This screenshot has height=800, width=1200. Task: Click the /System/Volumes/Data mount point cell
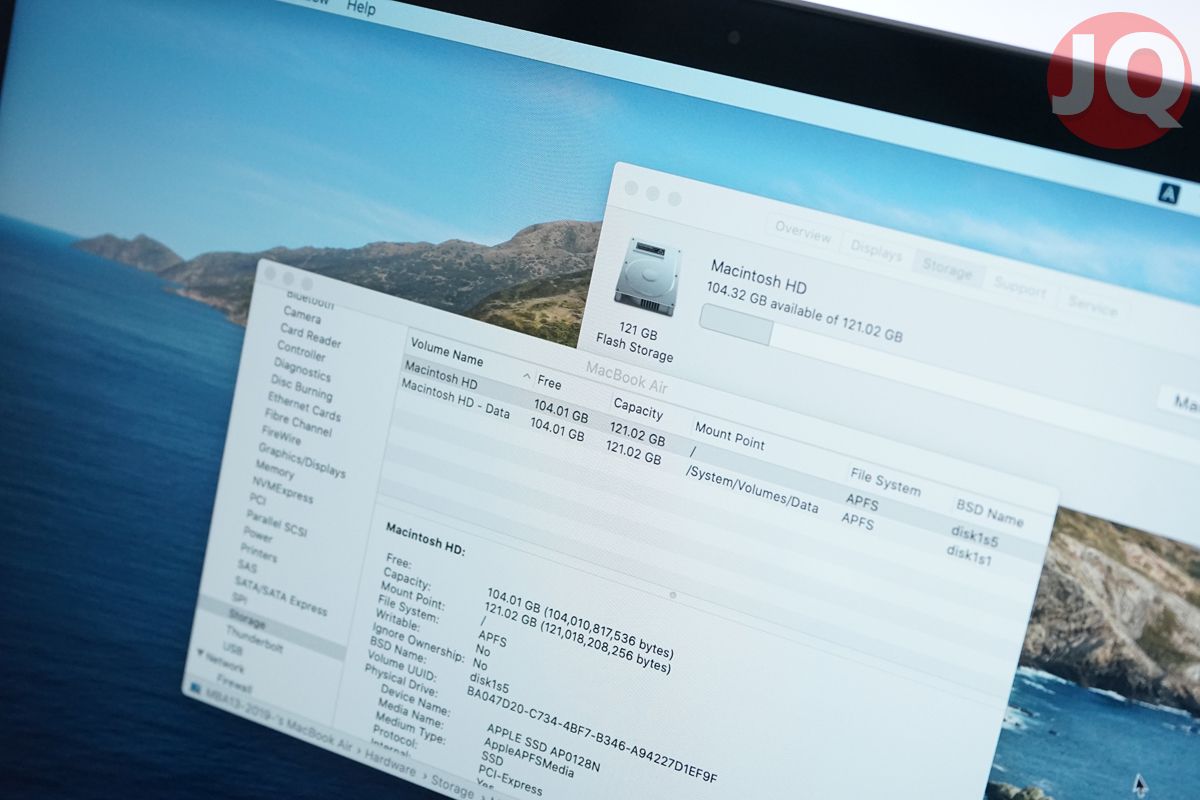752,489
